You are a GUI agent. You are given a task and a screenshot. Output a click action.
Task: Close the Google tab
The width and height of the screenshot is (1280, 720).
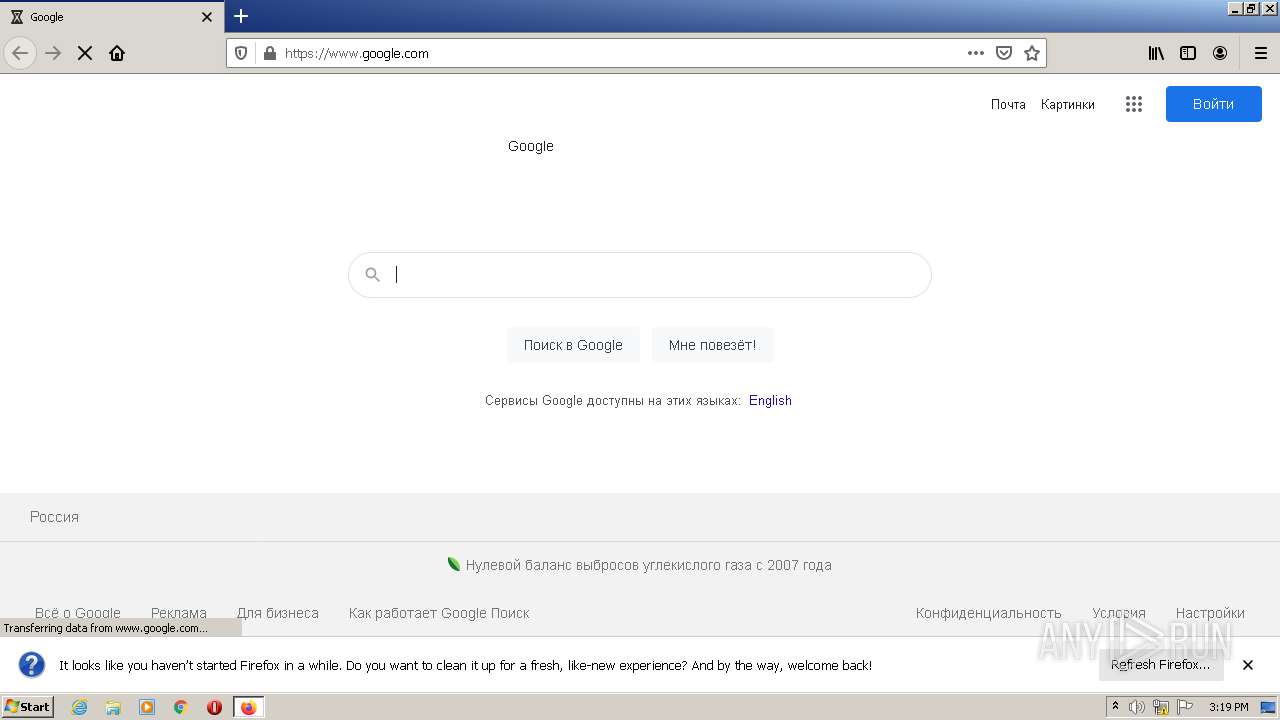click(207, 17)
